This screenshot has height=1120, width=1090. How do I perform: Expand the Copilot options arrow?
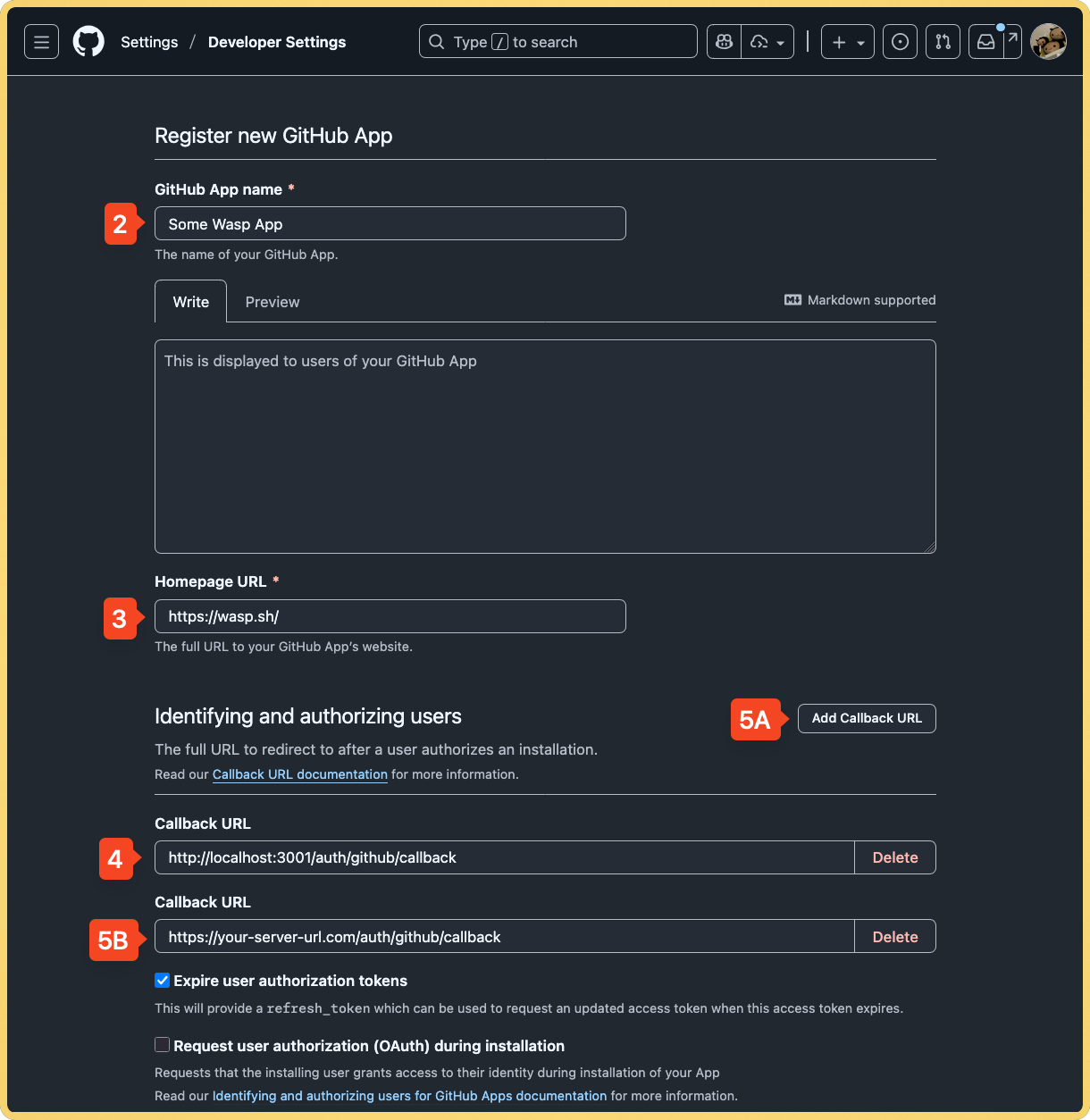tap(779, 41)
